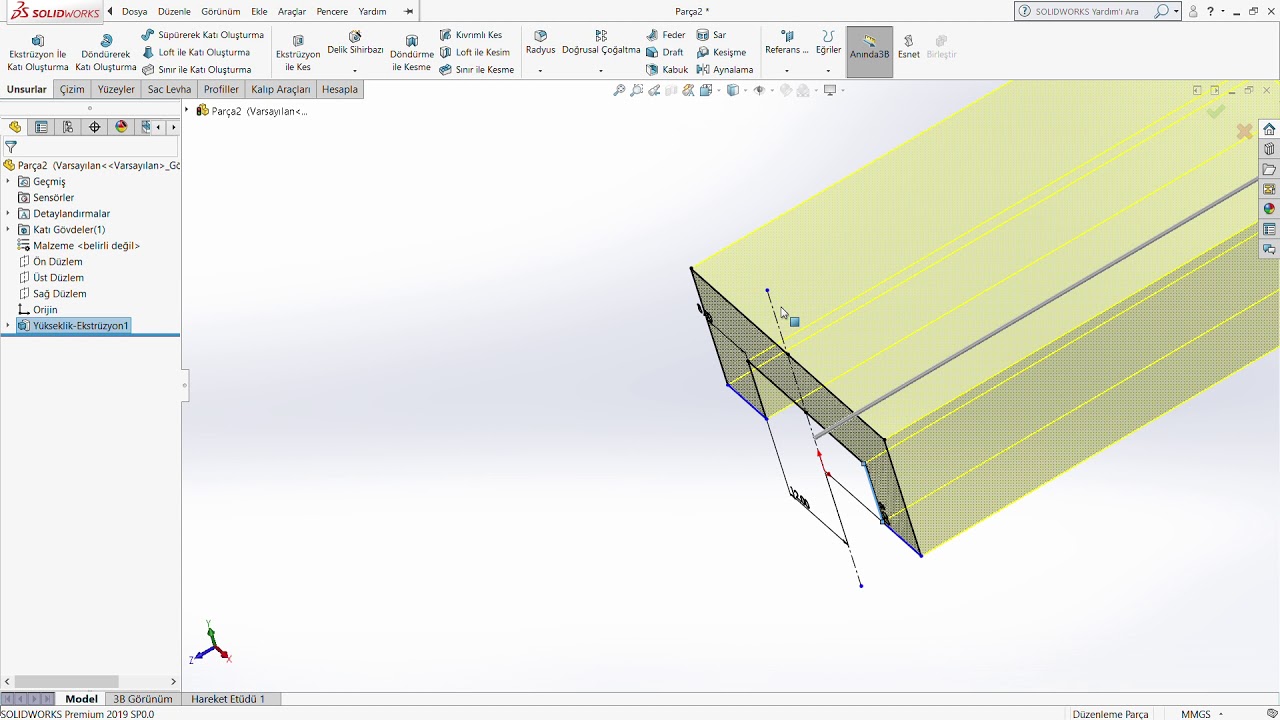Open Delik Sihirbazı tool

[355, 42]
